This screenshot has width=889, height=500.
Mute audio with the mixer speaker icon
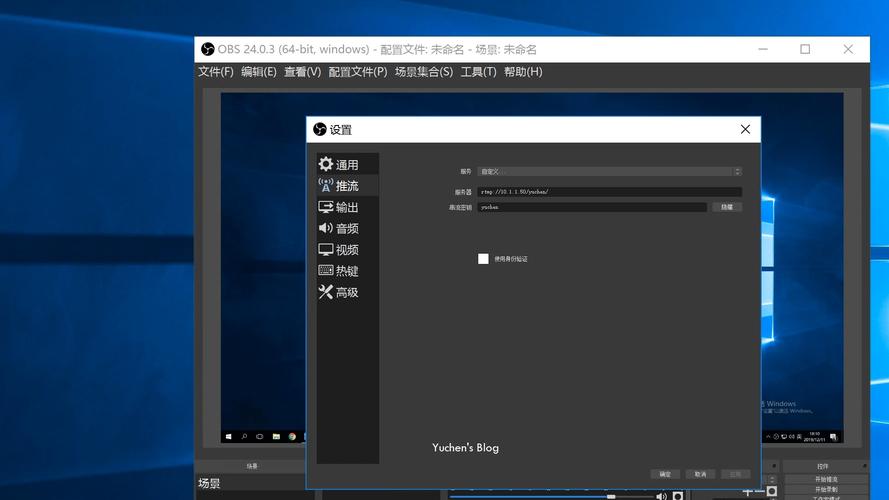[x=661, y=496]
